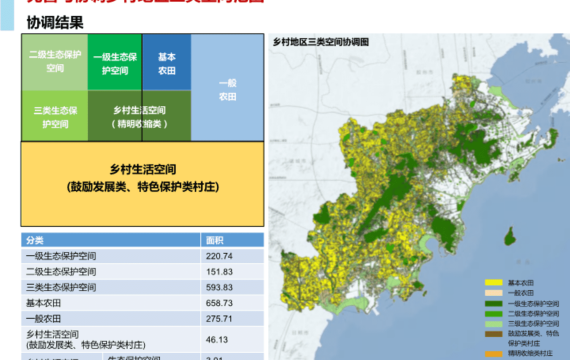
Task: Click the map title 乡村地区三类空间协调图
Action: pos(321,42)
